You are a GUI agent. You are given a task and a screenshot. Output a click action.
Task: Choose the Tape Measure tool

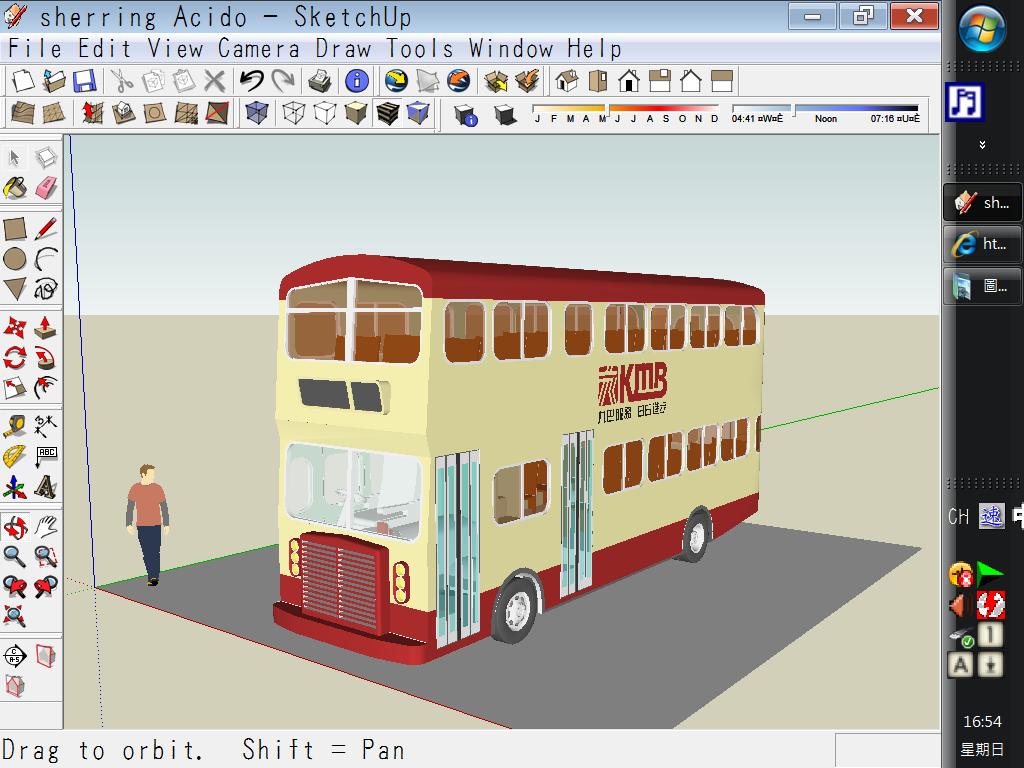[15, 426]
